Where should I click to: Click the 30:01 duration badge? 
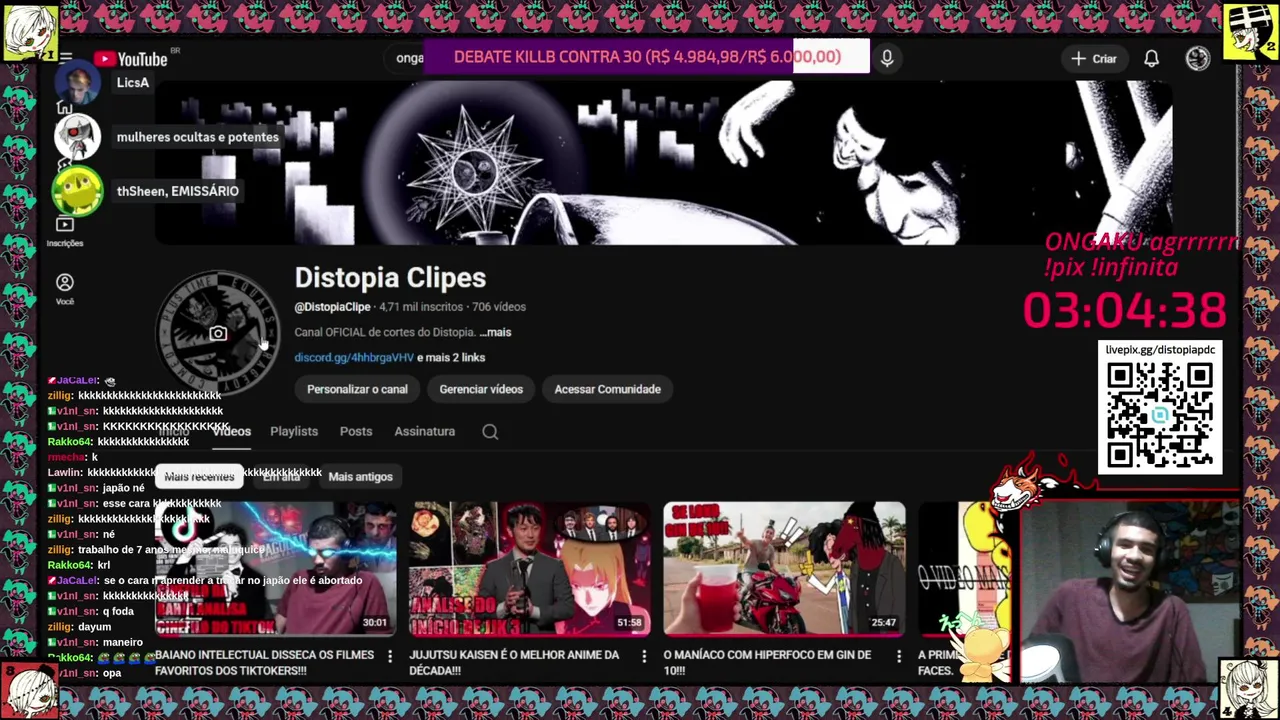point(375,623)
